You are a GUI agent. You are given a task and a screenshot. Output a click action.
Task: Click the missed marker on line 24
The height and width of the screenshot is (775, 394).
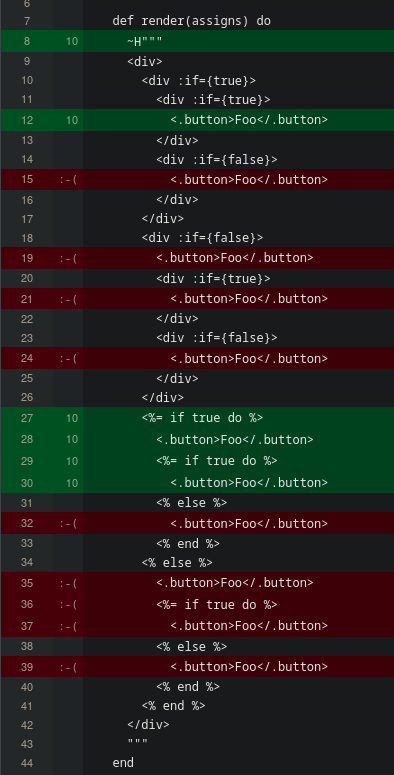click(x=68, y=358)
